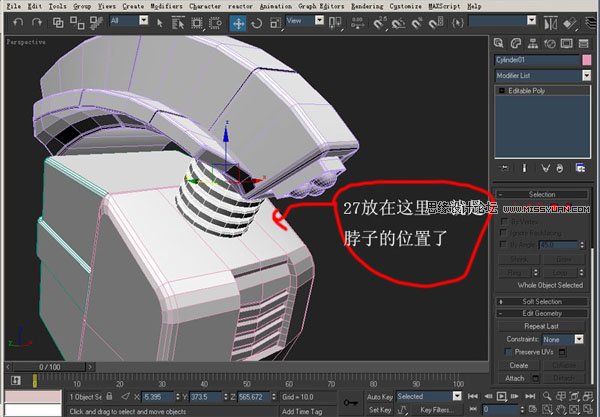Viewport: 600px width, 417px height.
Task: Click Remove Modifier from the Stack icon
Action: tap(560, 168)
